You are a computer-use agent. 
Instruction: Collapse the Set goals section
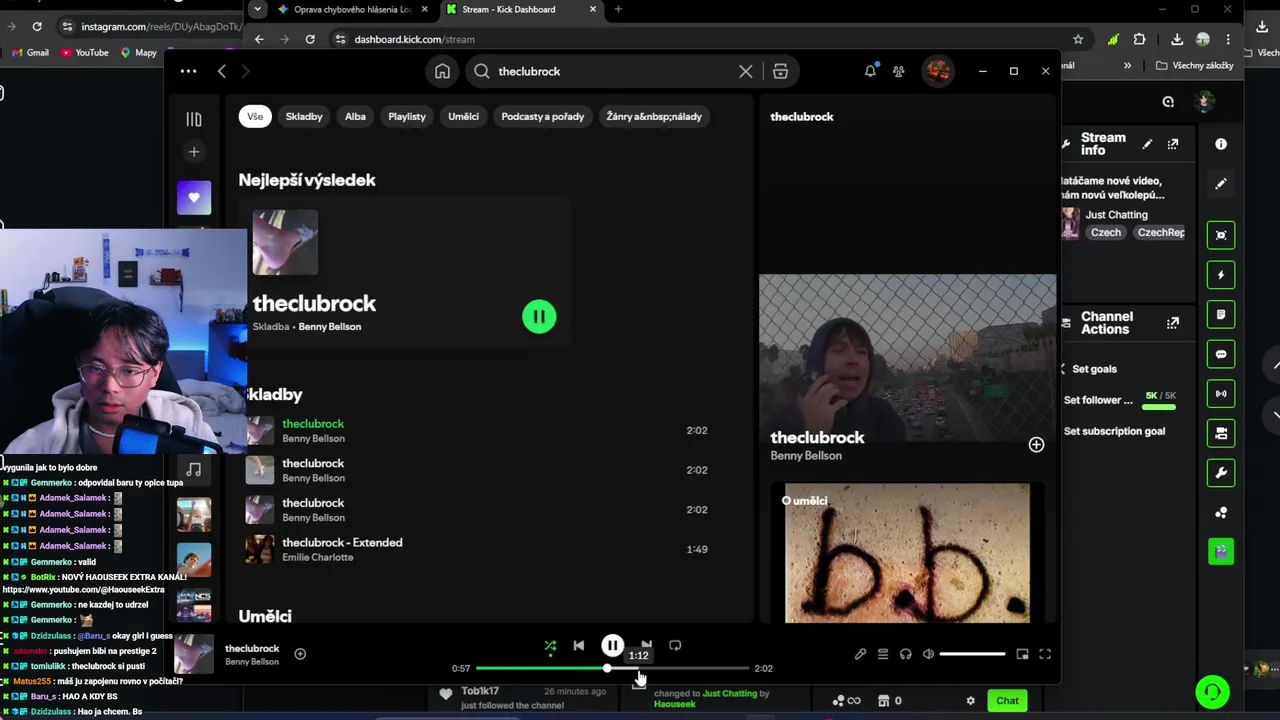click(x=1063, y=369)
